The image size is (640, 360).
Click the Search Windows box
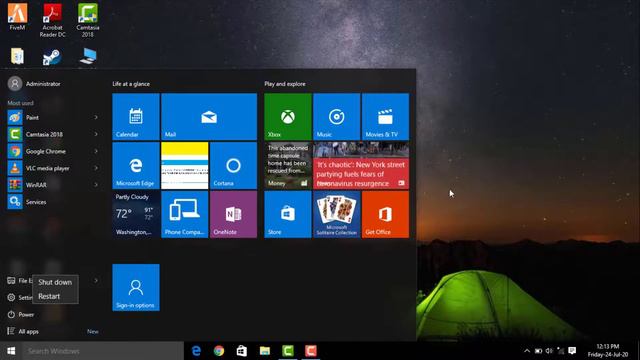[103, 351]
